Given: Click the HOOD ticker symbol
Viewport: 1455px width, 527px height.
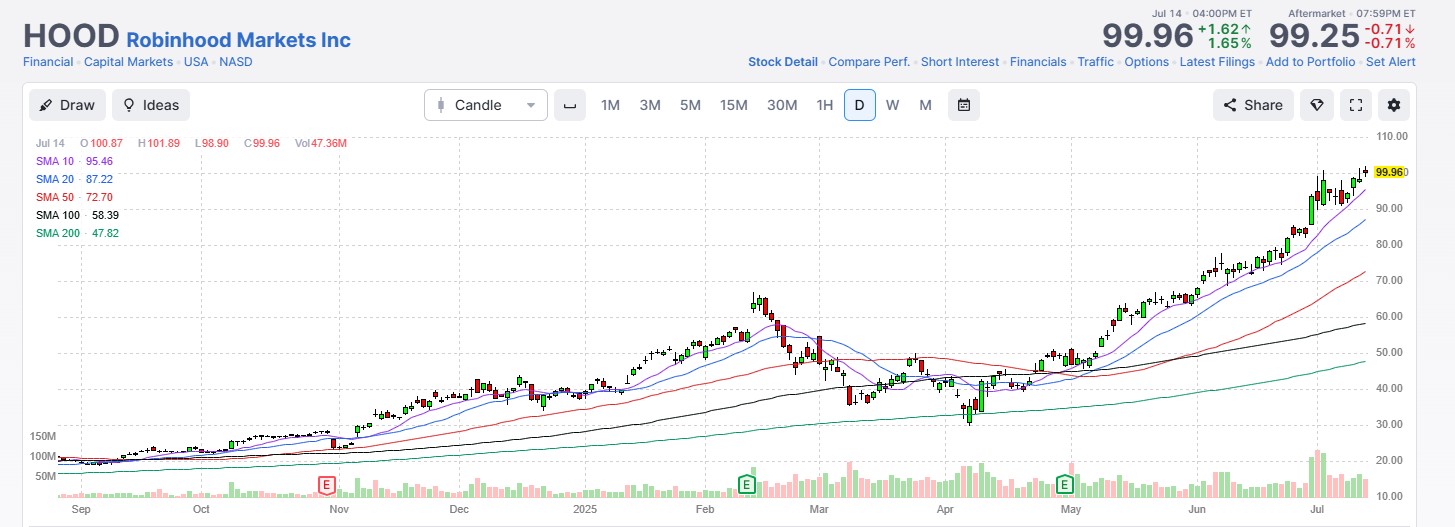Looking at the screenshot, I should tap(71, 36).
